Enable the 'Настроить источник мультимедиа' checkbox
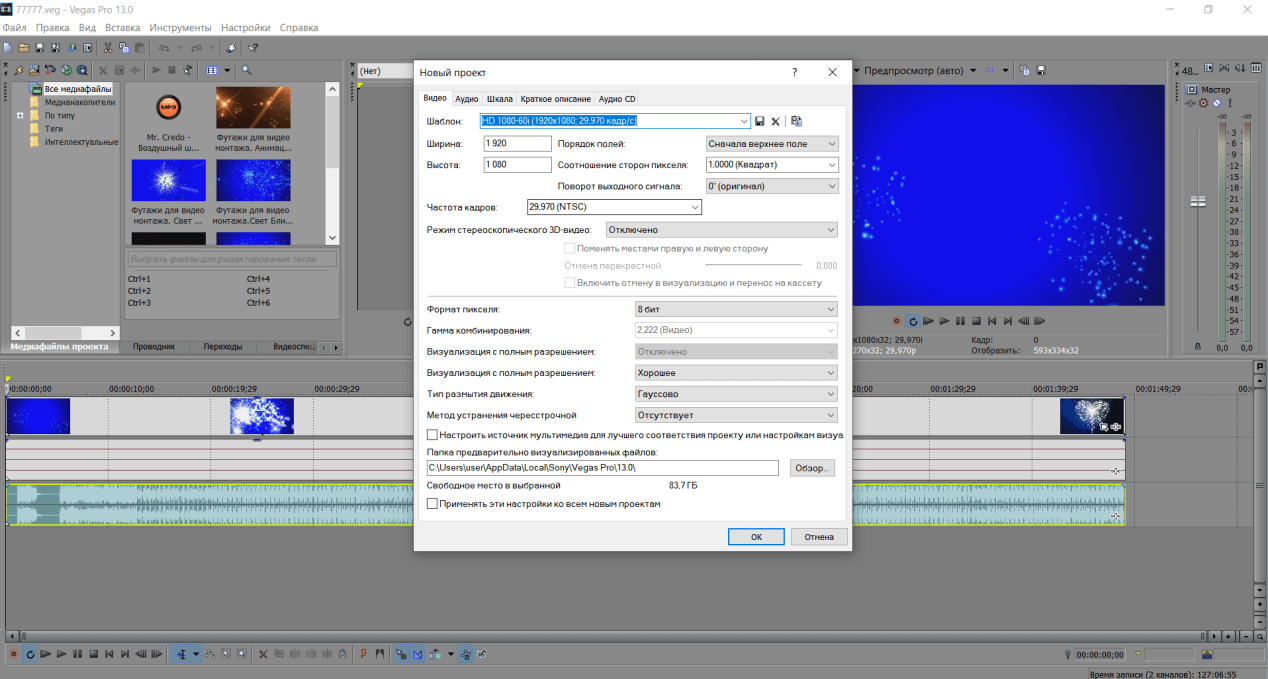The image size is (1268, 679). tap(432, 435)
